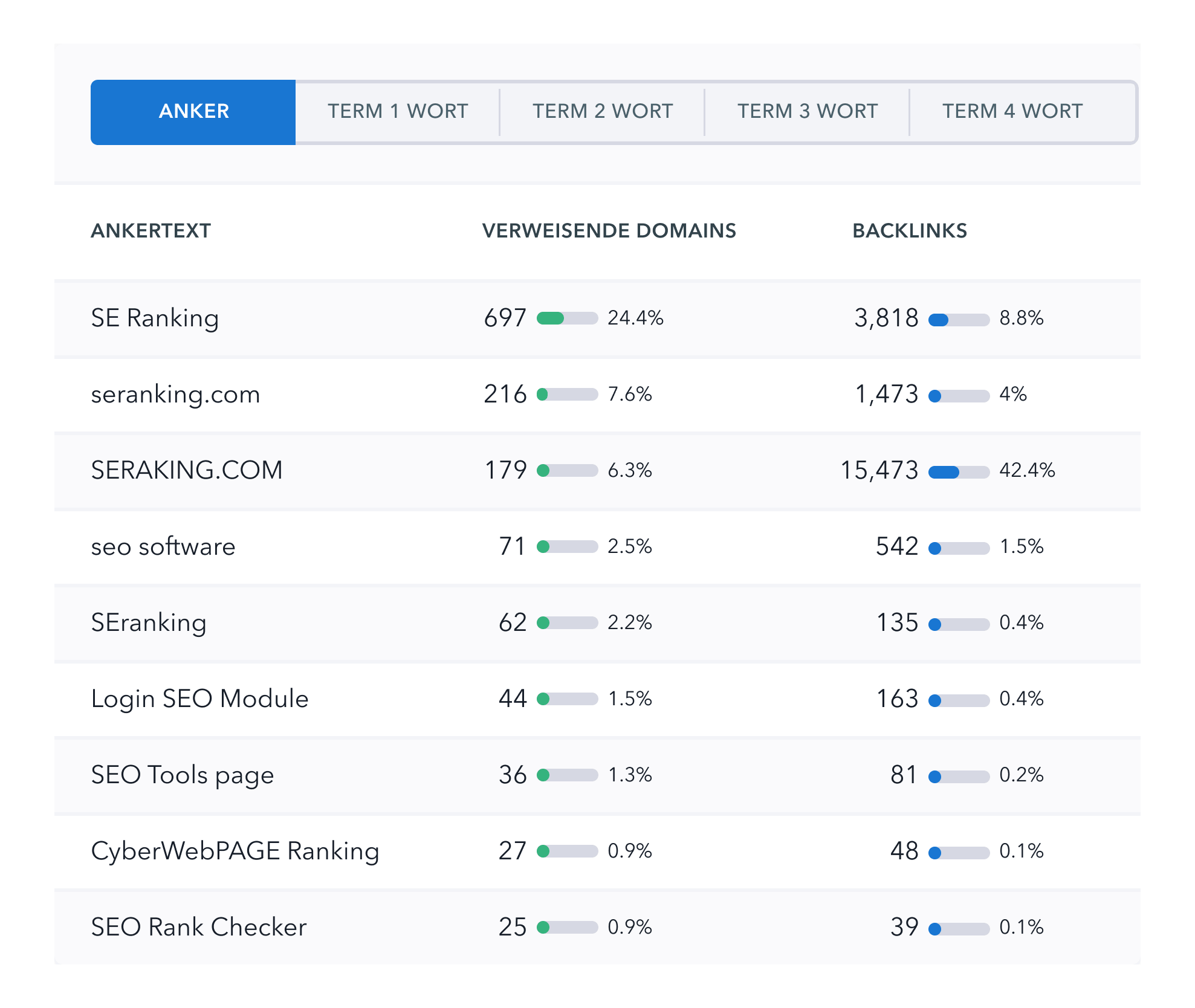Image resolution: width=1195 pixels, height=1008 pixels.
Task: Click referring domains count 27
Action: pos(513,851)
